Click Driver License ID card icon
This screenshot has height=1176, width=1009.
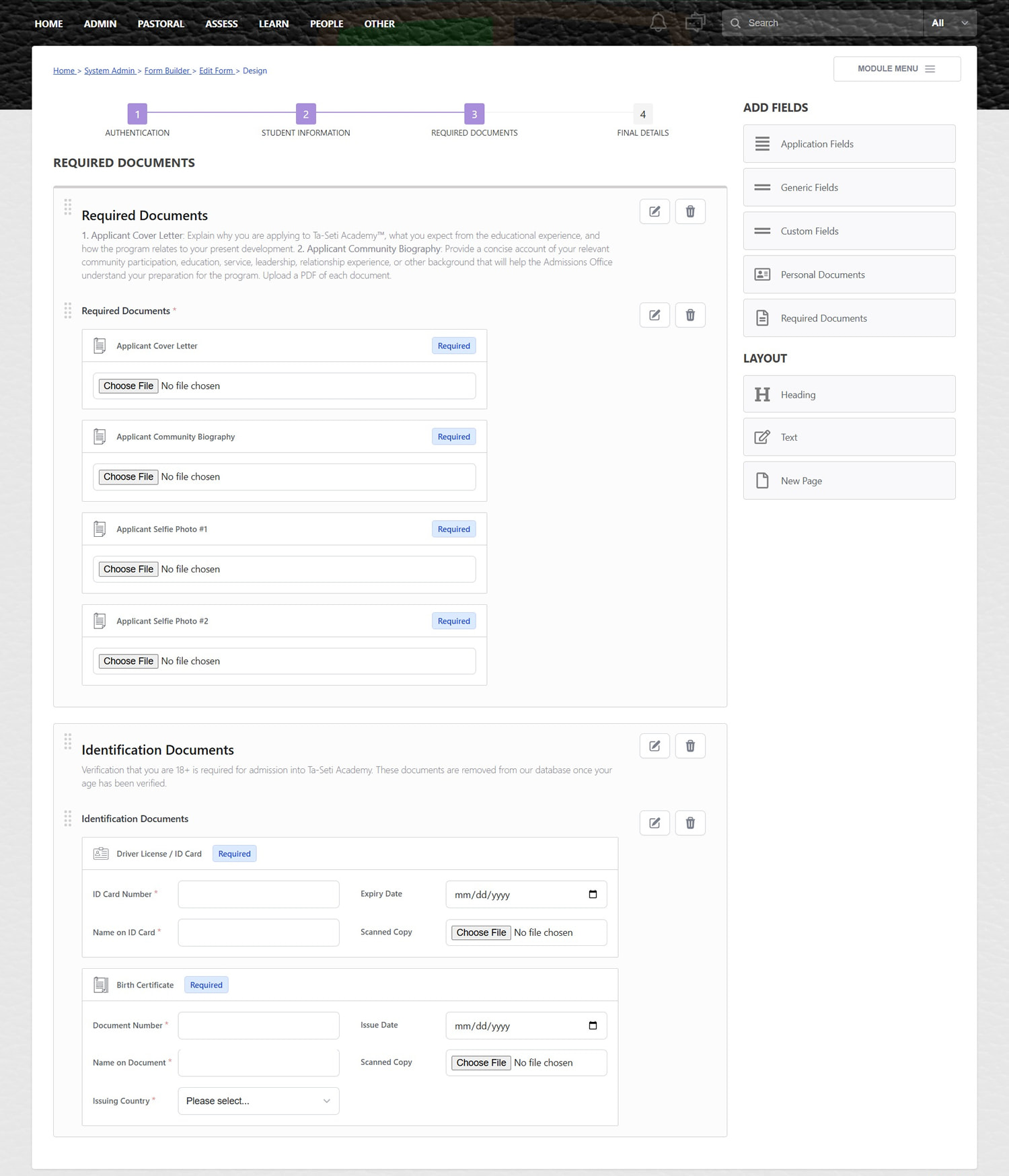[101, 854]
